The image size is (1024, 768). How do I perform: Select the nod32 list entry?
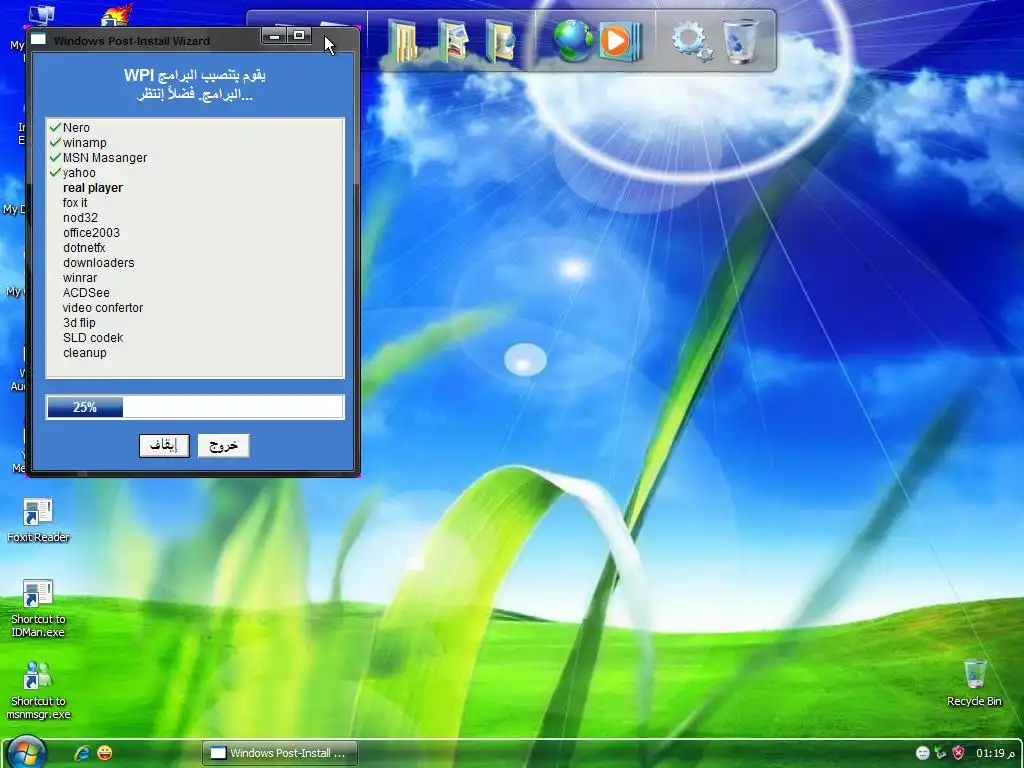[x=80, y=218]
